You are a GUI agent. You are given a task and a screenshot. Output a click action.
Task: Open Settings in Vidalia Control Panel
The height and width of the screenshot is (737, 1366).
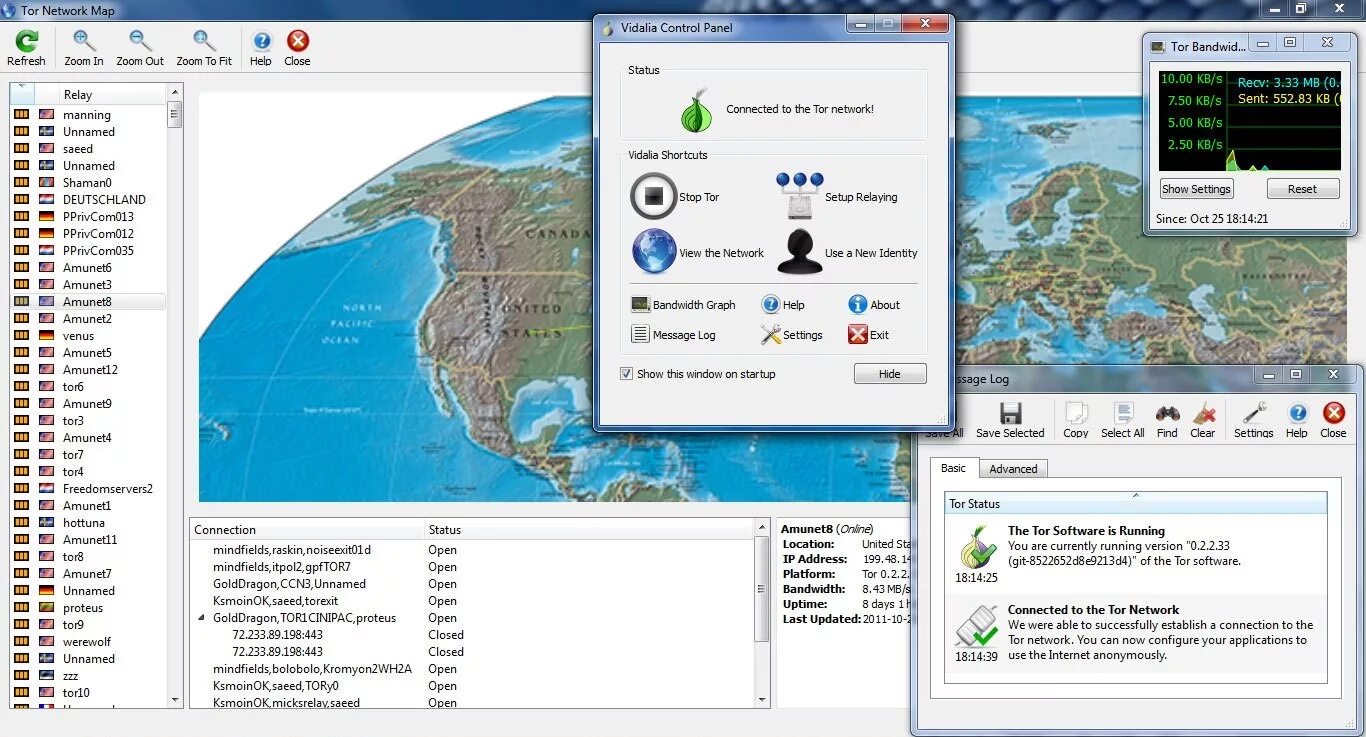[791, 335]
